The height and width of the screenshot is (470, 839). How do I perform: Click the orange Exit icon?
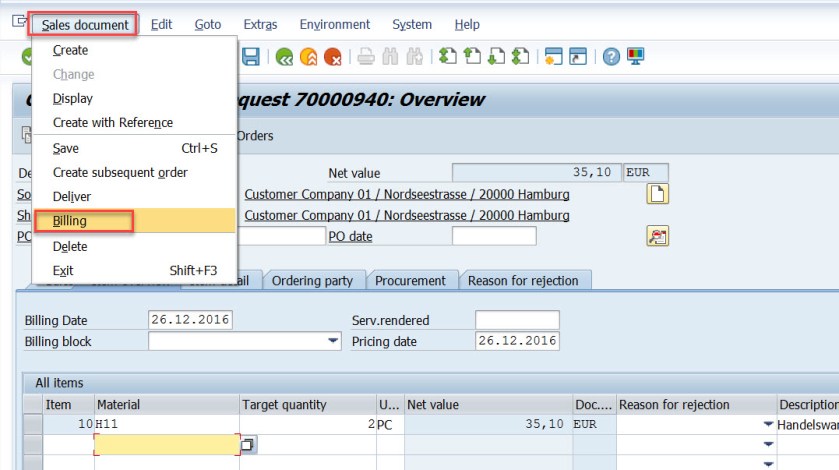309,56
